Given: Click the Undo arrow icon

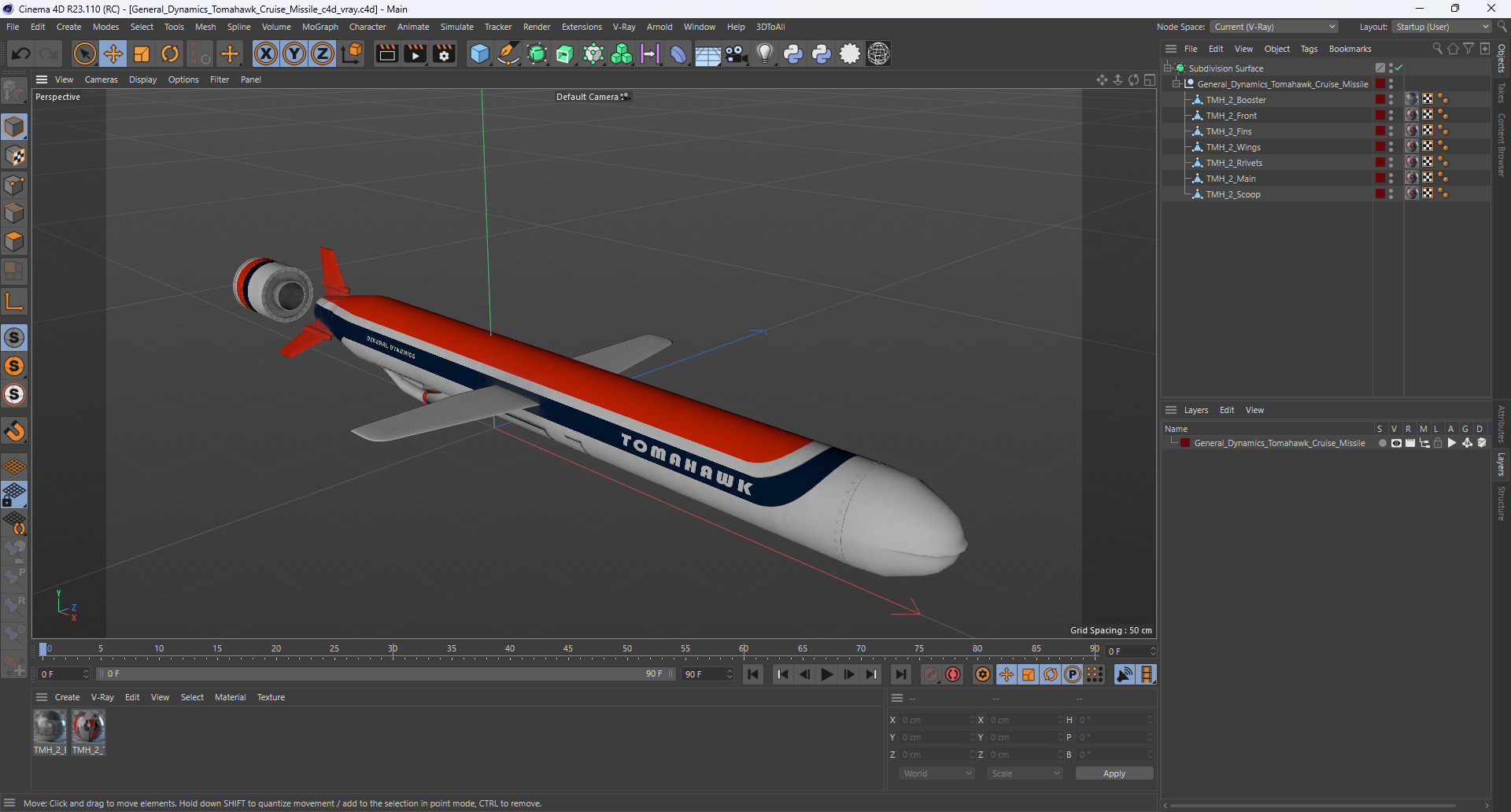Looking at the screenshot, I should pos(21,54).
